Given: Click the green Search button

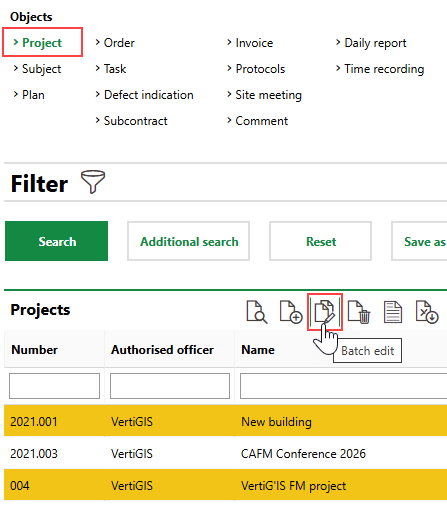Looking at the screenshot, I should pos(56,241).
